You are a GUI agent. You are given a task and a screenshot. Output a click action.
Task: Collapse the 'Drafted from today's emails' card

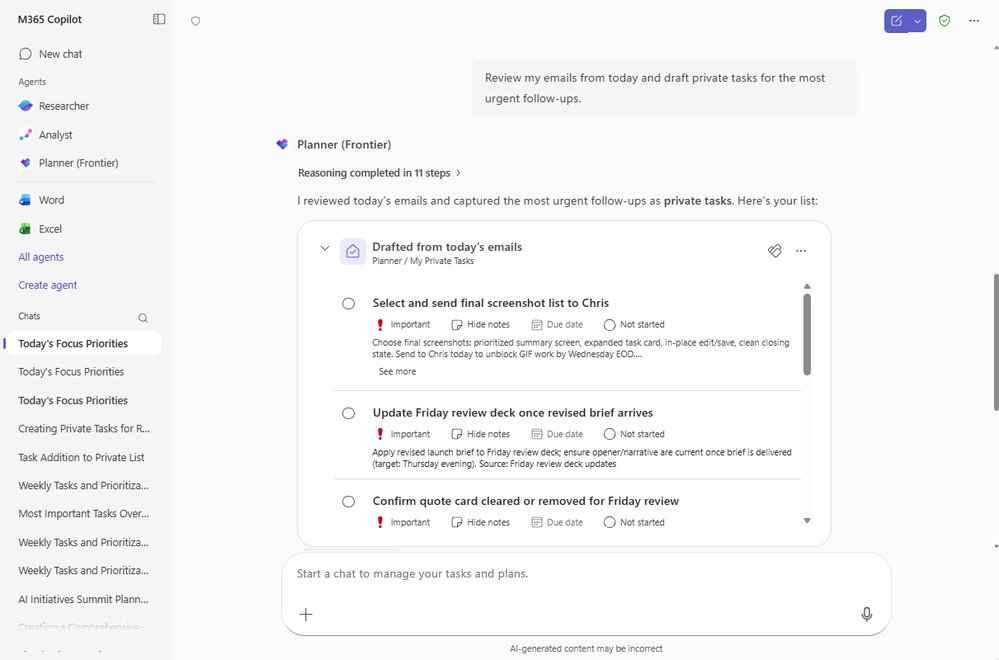pos(324,247)
